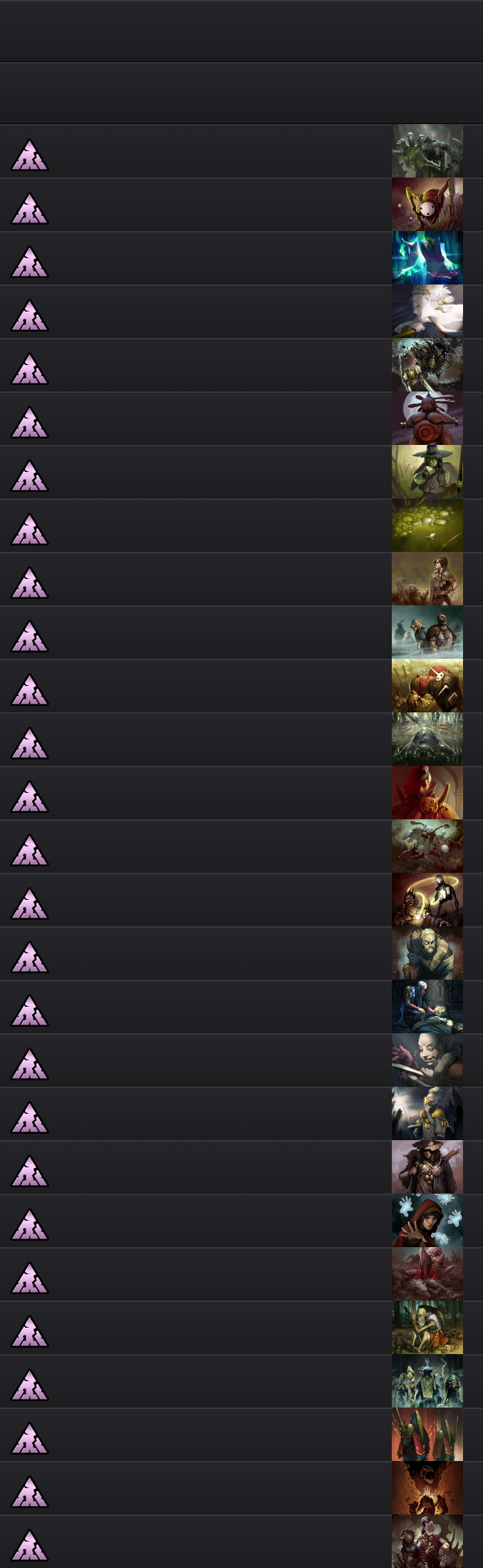This screenshot has height=1568, width=483.
Task: Click the red-cloaked figure with orange mask thumbnail
Action: (x=427, y=793)
